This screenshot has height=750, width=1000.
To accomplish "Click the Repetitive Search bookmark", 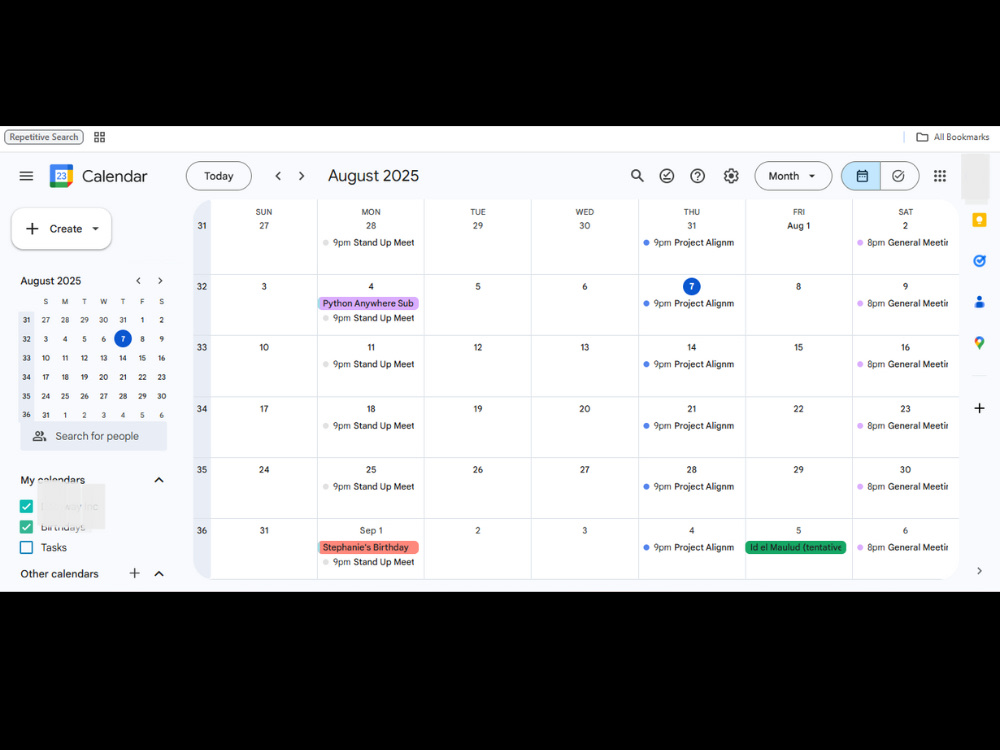I will [44, 137].
